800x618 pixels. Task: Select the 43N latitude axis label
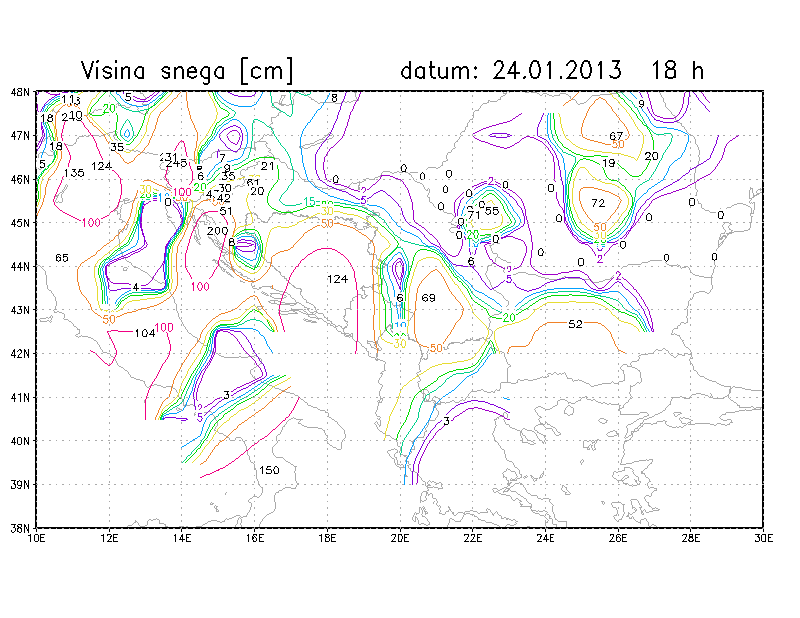(20, 310)
